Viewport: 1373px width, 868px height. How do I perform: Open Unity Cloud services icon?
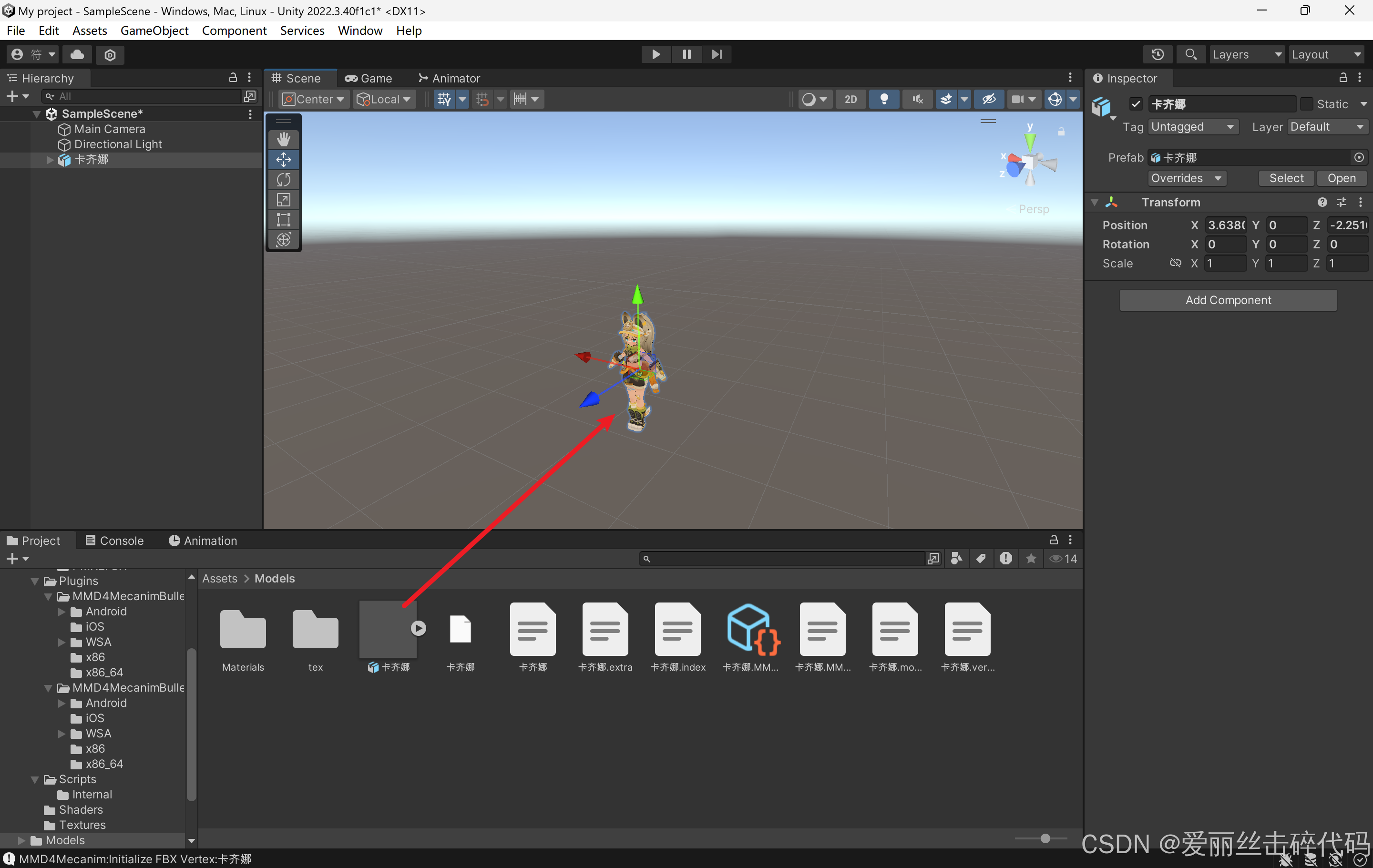(77, 54)
